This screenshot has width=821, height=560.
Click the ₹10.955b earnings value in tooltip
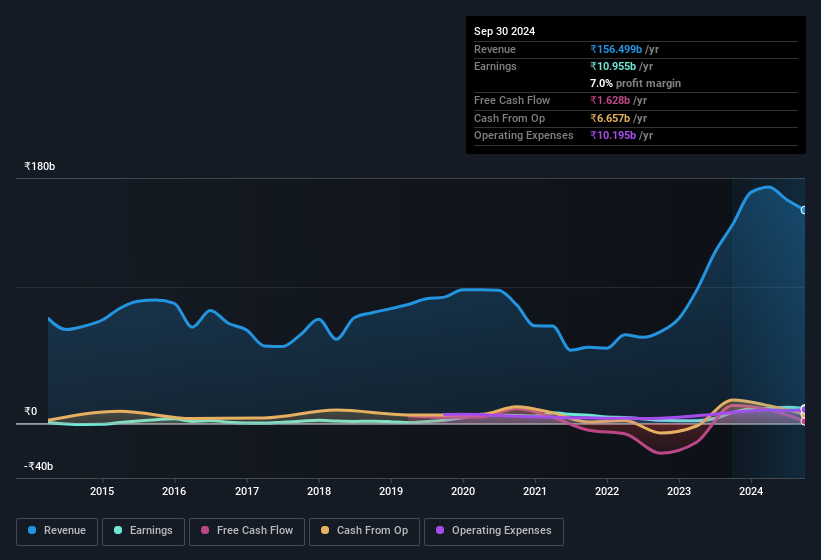coord(613,66)
